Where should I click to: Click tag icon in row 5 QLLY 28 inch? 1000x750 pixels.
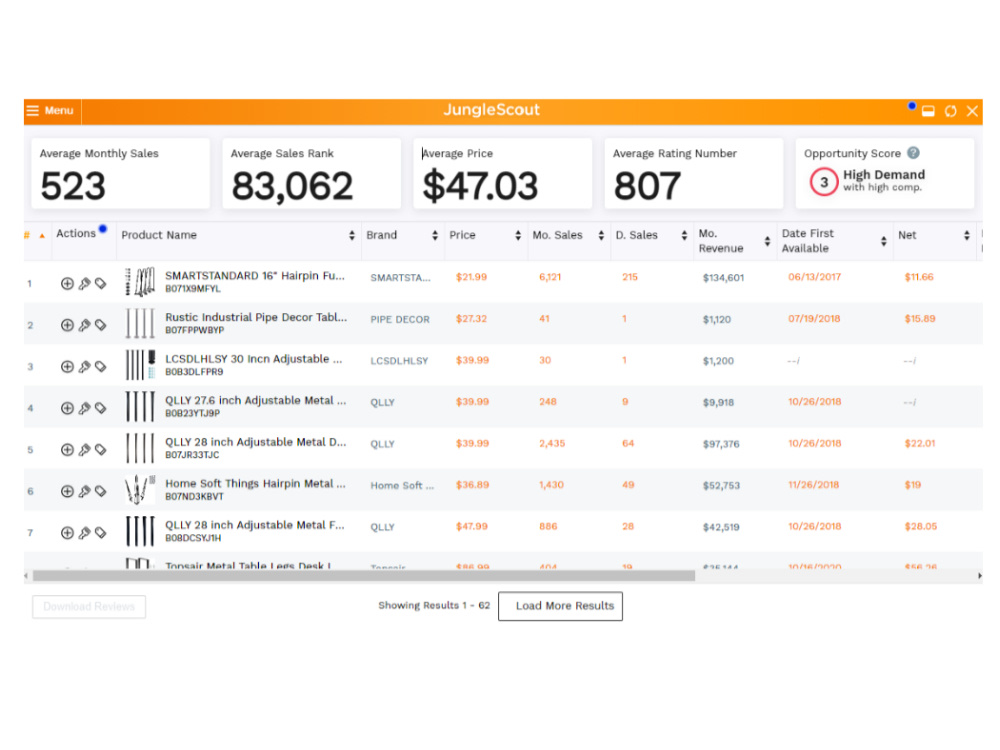click(101, 450)
